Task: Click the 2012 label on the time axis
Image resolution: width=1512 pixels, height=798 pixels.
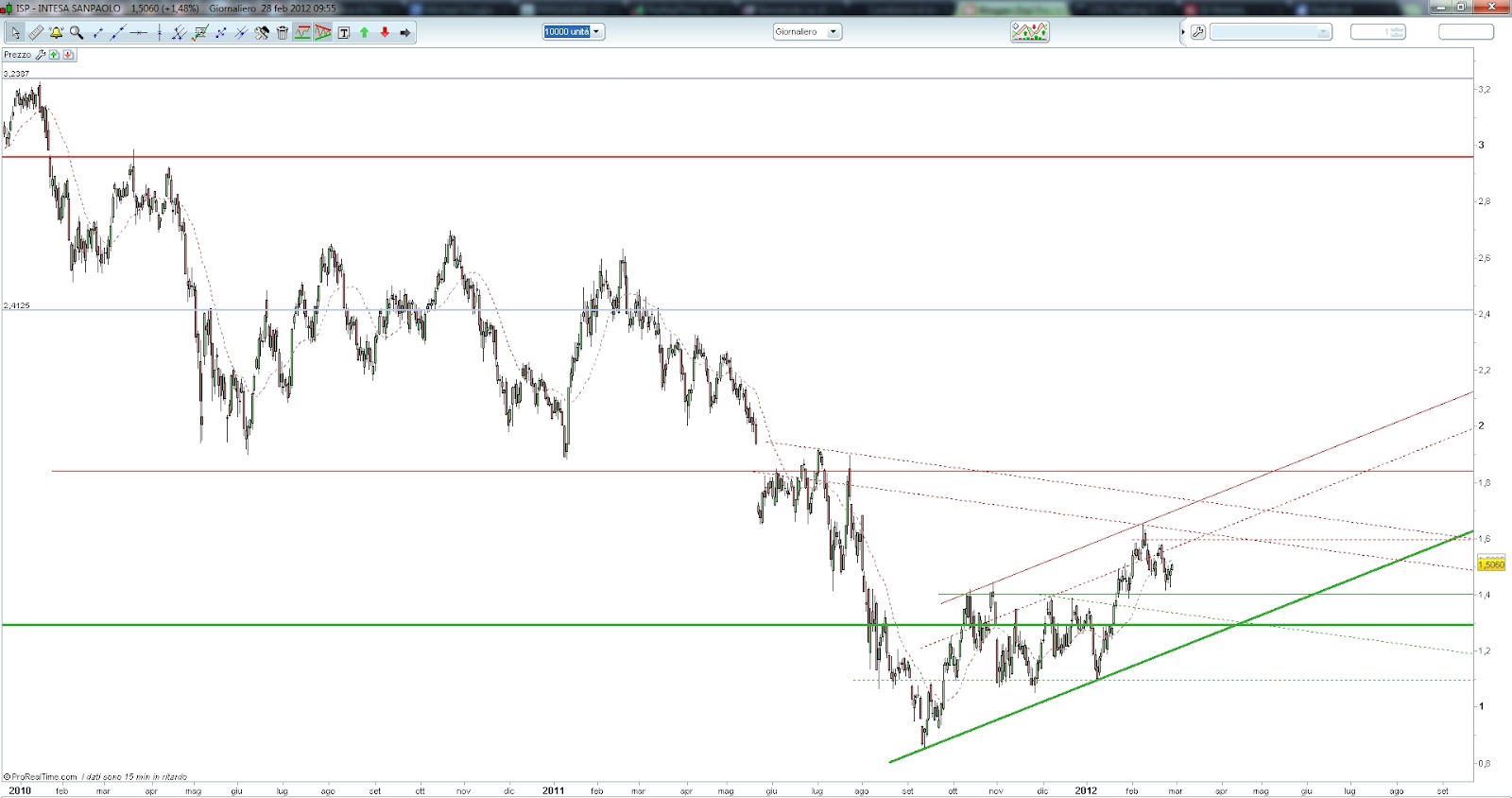Action: (1086, 790)
